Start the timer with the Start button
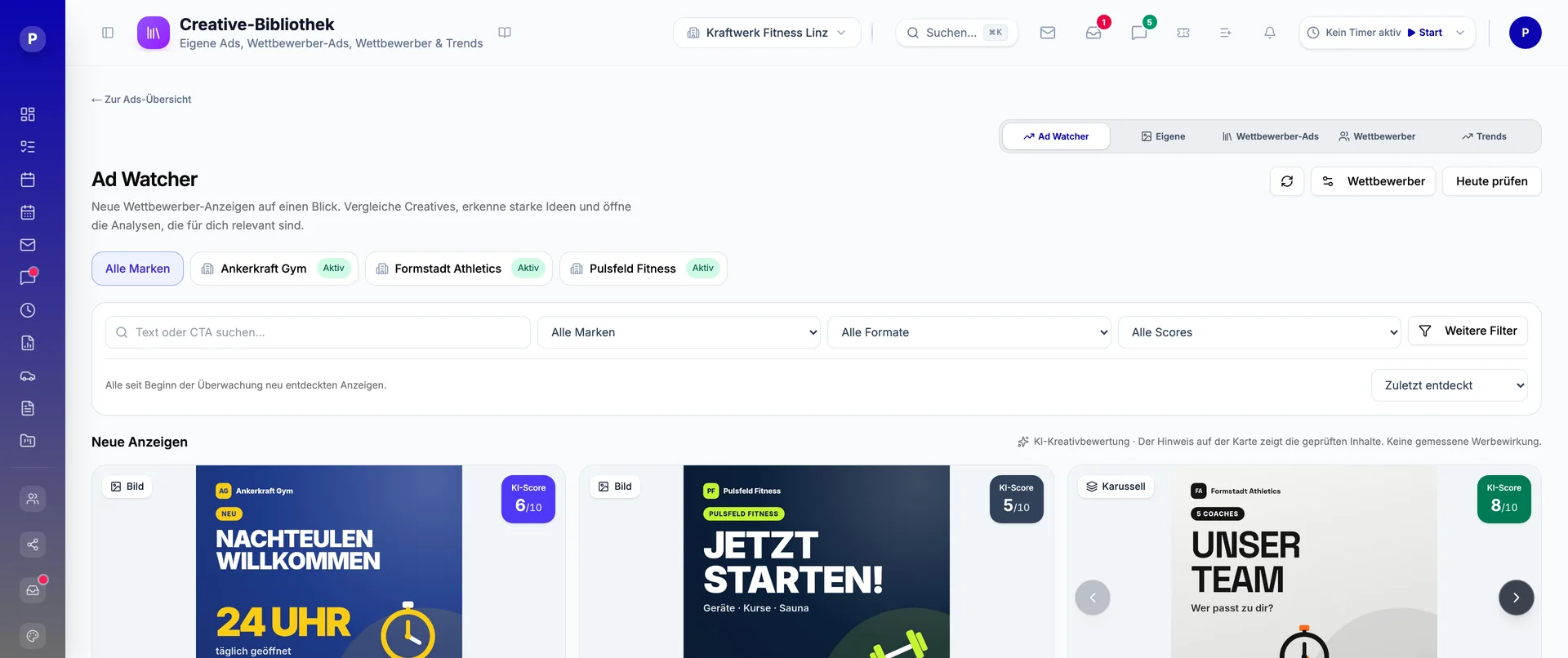This screenshot has width=1568, height=658. click(x=1425, y=33)
